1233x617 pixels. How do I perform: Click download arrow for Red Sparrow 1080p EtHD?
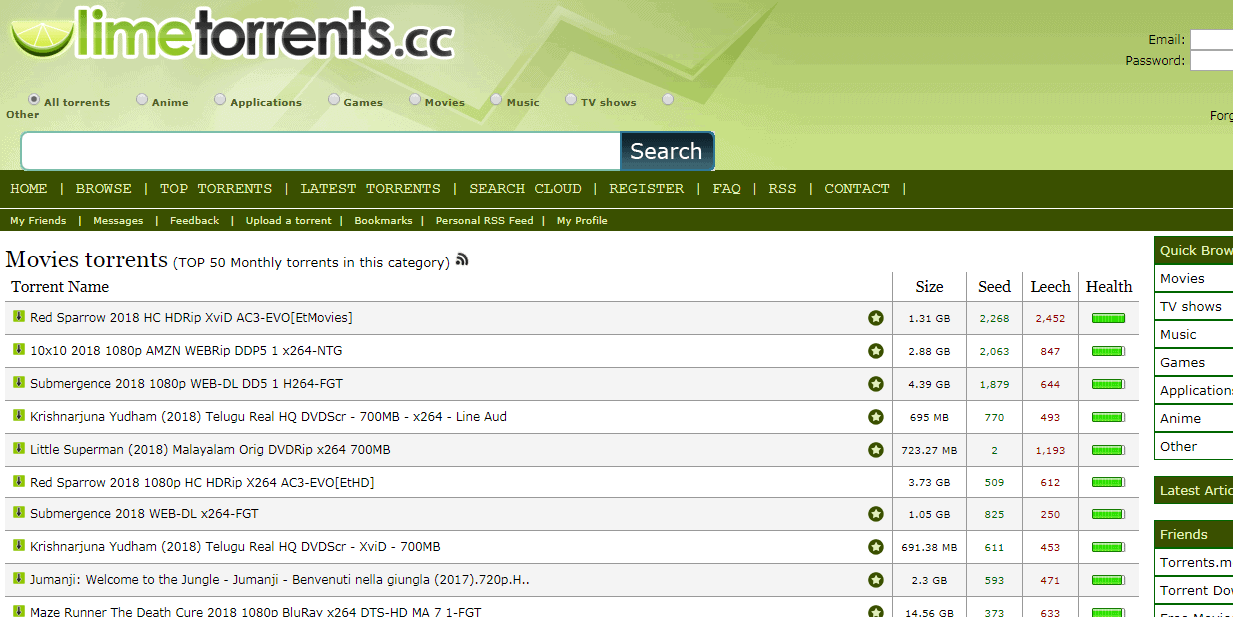[x=18, y=482]
